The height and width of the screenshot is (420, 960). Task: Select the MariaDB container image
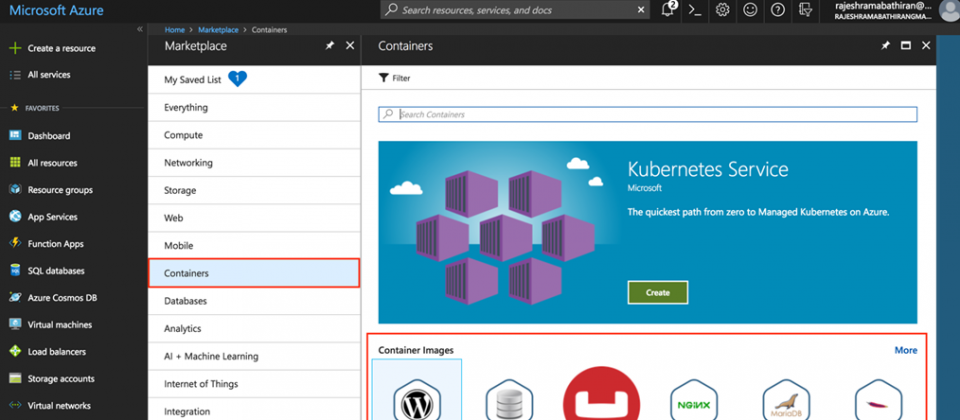786,399
